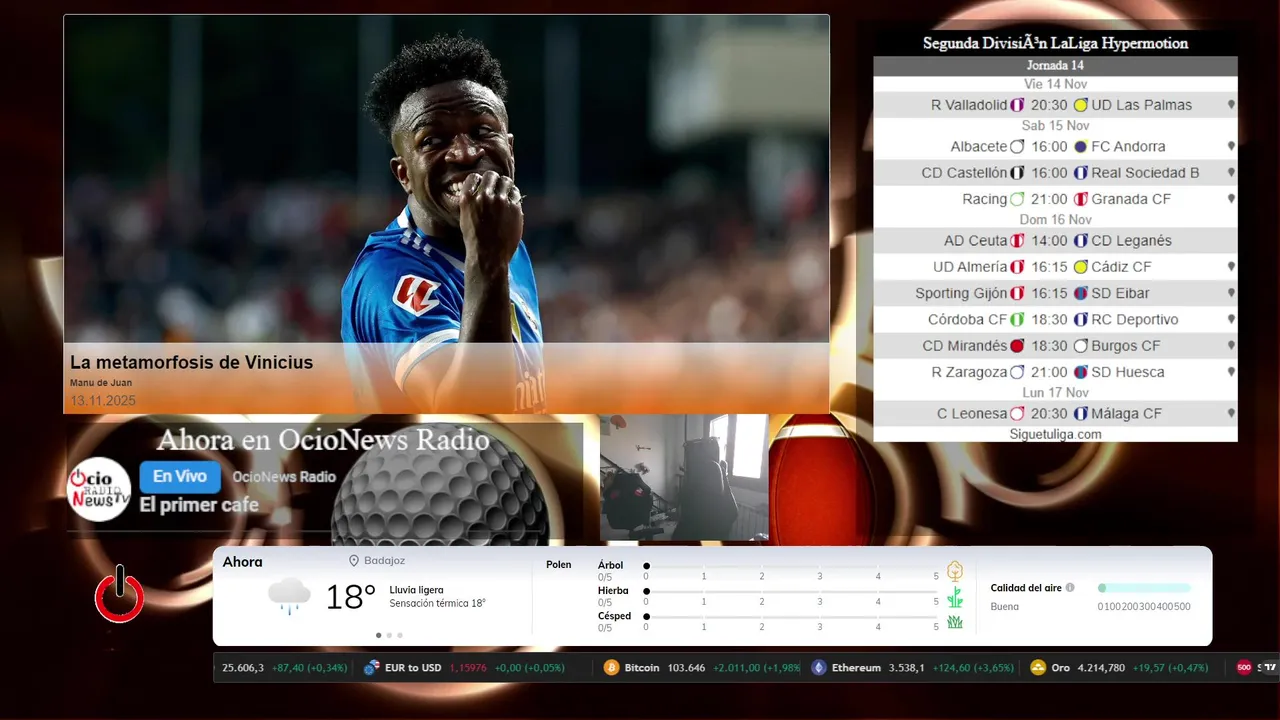Screen dimensions: 1280x720
Task: Click the red 500 index icon
Action: point(1244,667)
